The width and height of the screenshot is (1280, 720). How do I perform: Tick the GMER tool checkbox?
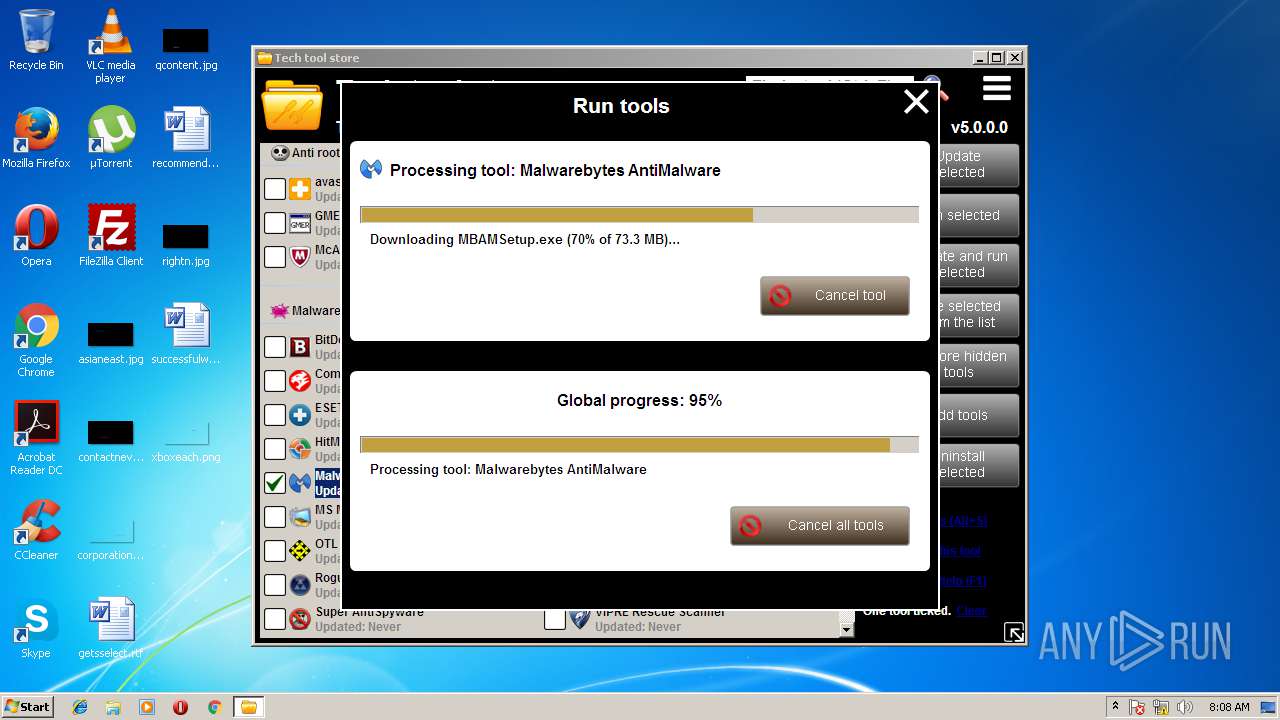(275, 222)
